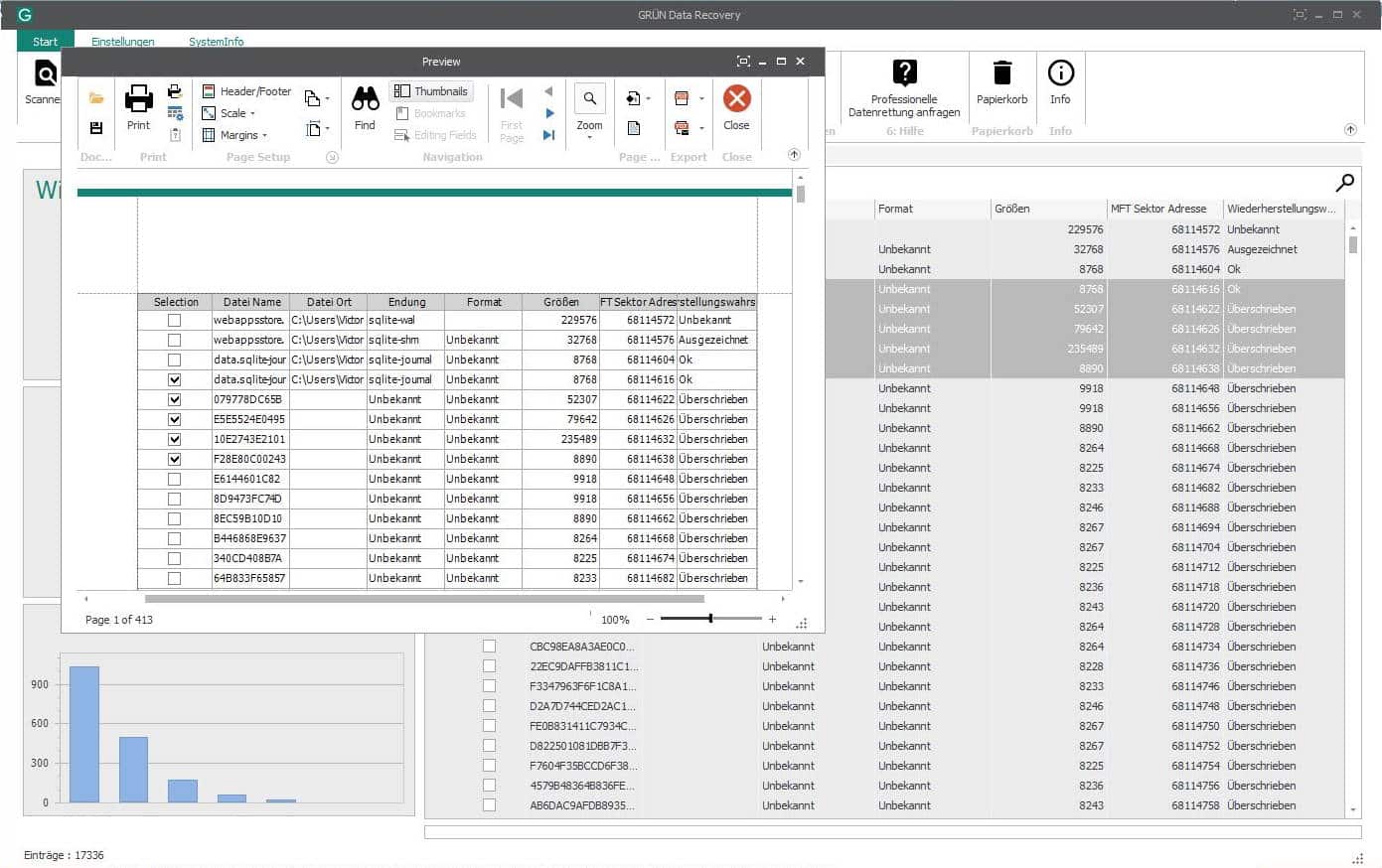
Task: Click the Zoom minus button in Preview status bar
Action: 650,619
